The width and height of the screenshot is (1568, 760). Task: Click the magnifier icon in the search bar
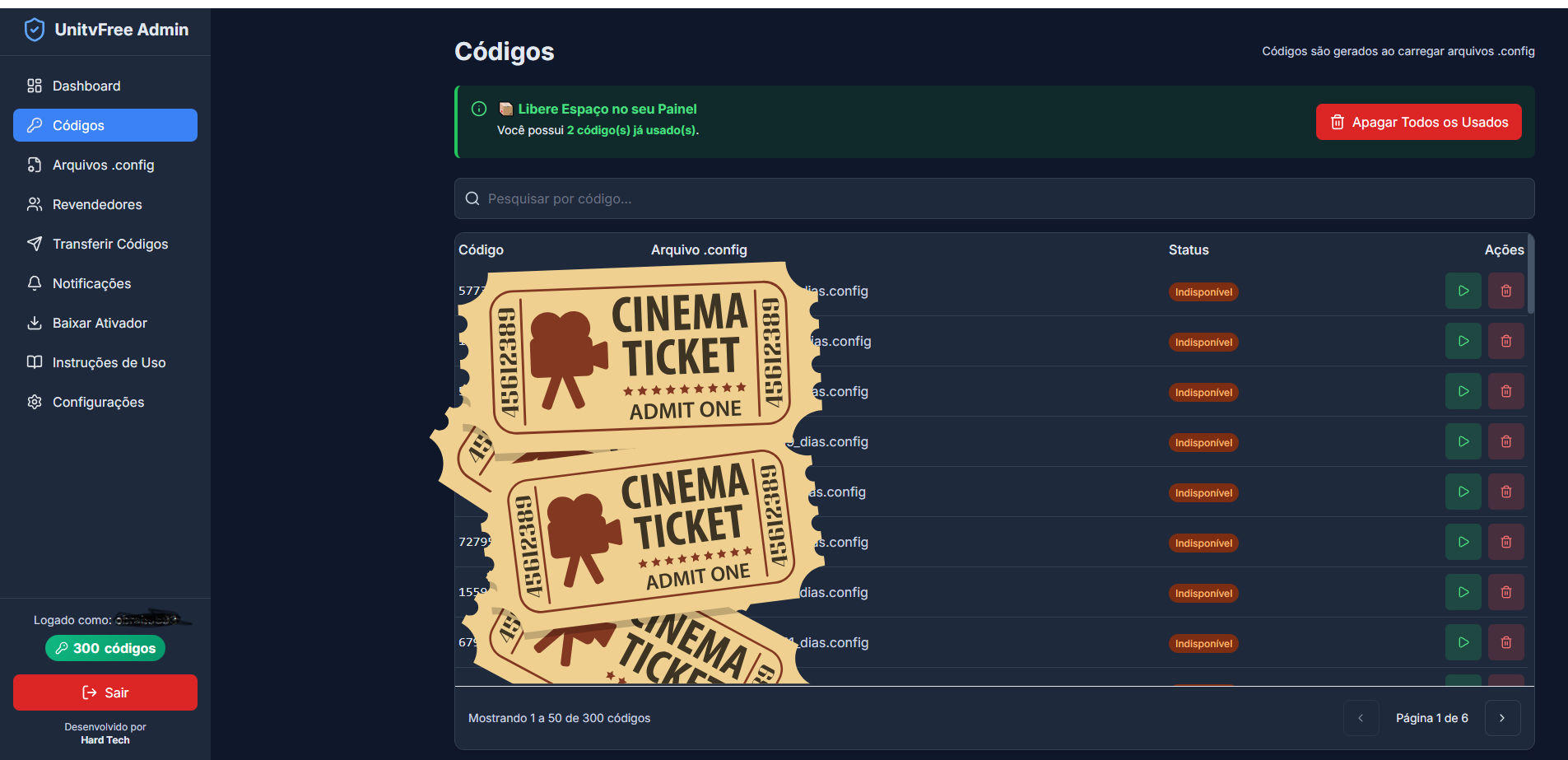[472, 198]
